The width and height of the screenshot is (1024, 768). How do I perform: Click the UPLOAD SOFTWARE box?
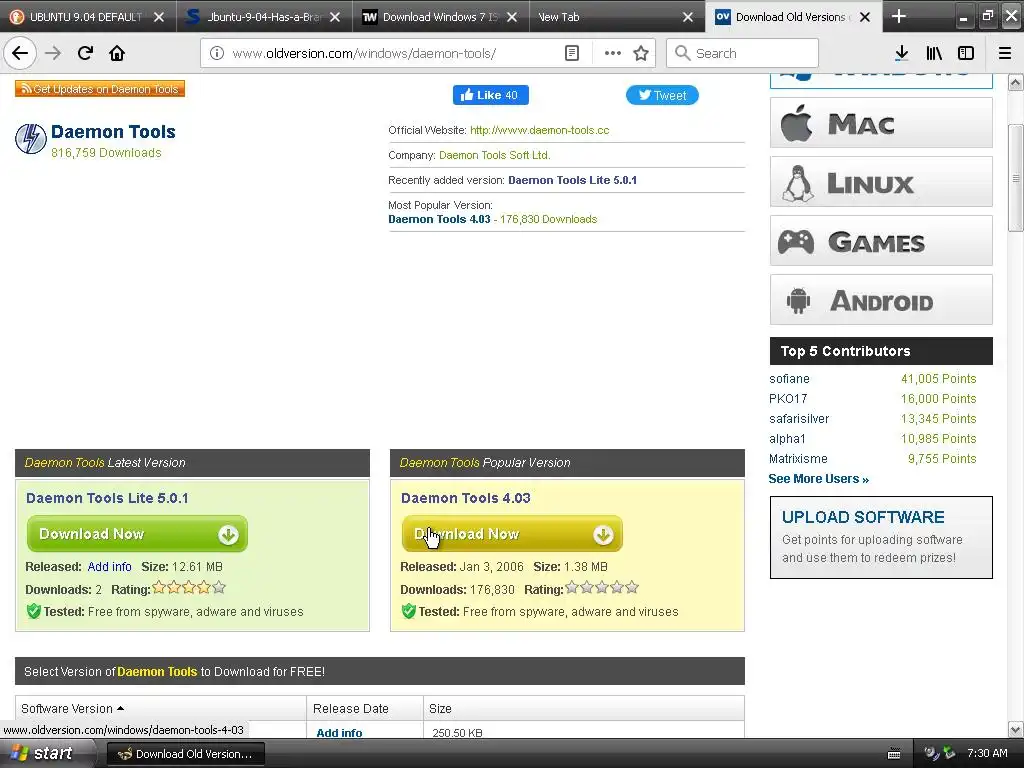[x=881, y=537]
